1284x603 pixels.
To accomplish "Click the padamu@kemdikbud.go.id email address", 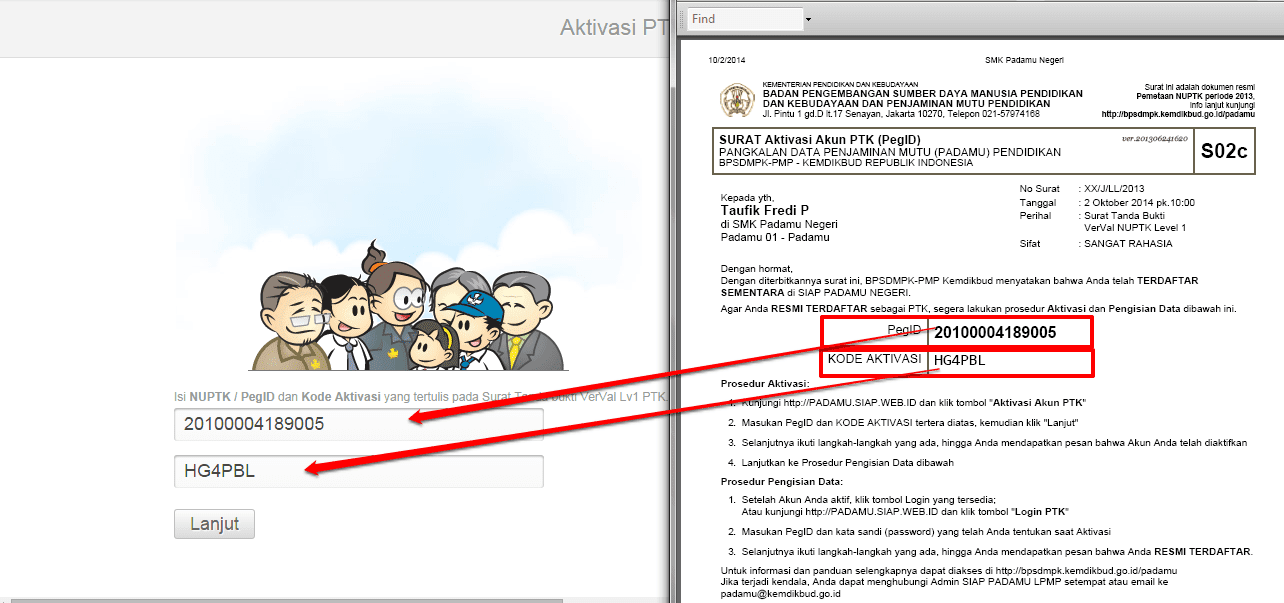I will click(780, 593).
